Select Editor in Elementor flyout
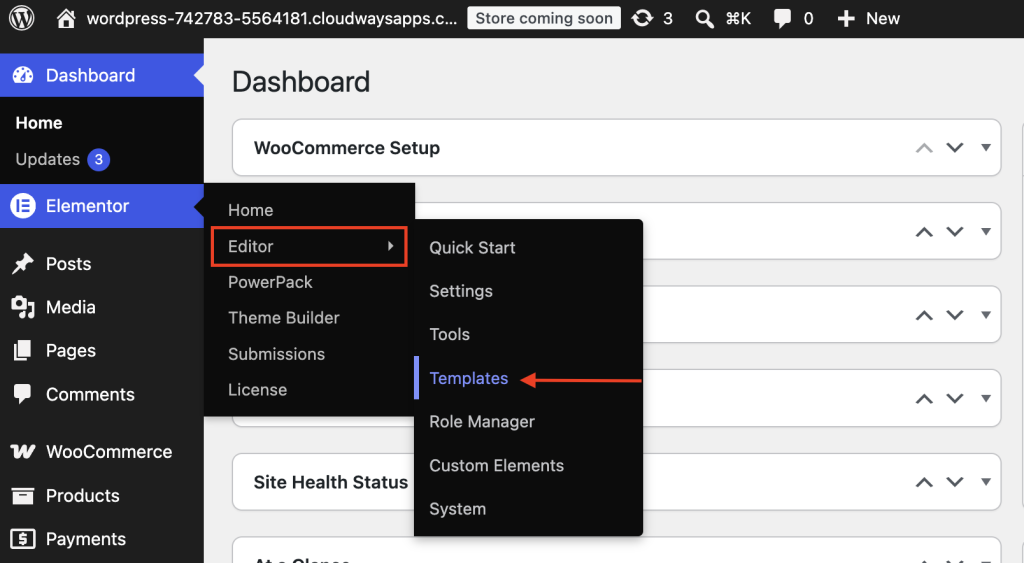This screenshot has width=1024, height=563. pos(310,246)
